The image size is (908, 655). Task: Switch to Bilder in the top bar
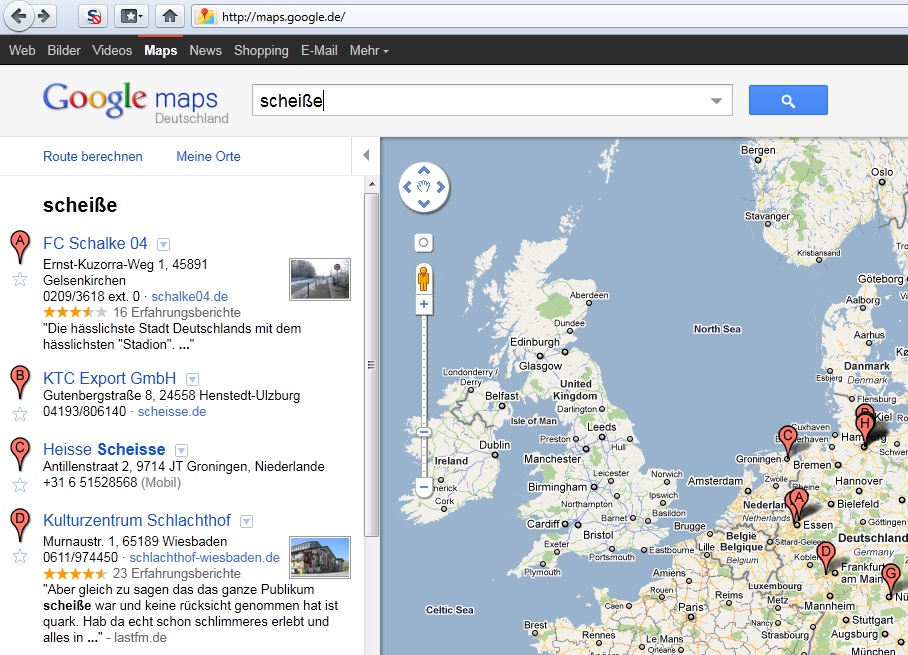pyautogui.click(x=64, y=50)
